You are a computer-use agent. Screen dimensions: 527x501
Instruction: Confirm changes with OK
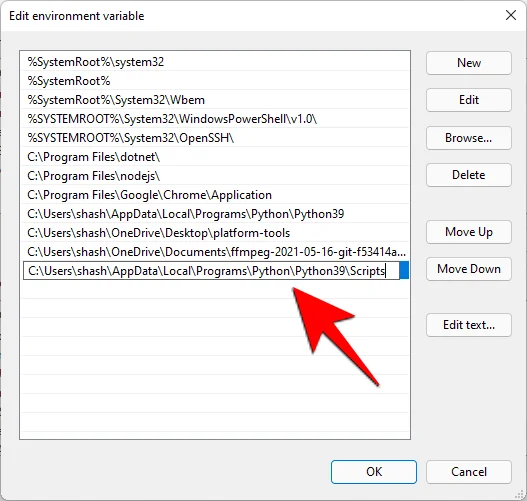pos(374,472)
